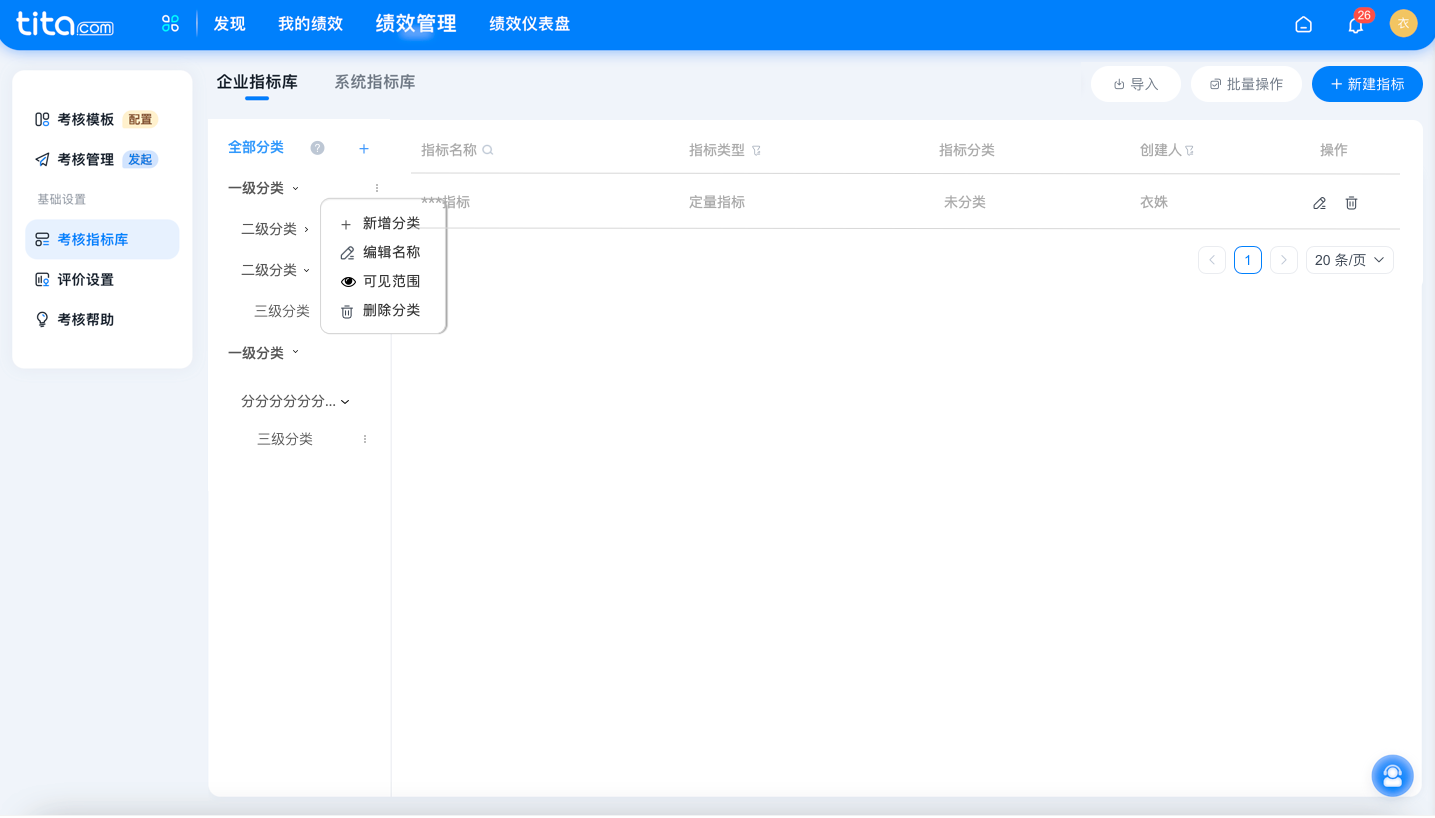Screen dimensions: 1435x818
Task: Filter by 创建人 funnel icon
Action: click(x=1190, y=150)
